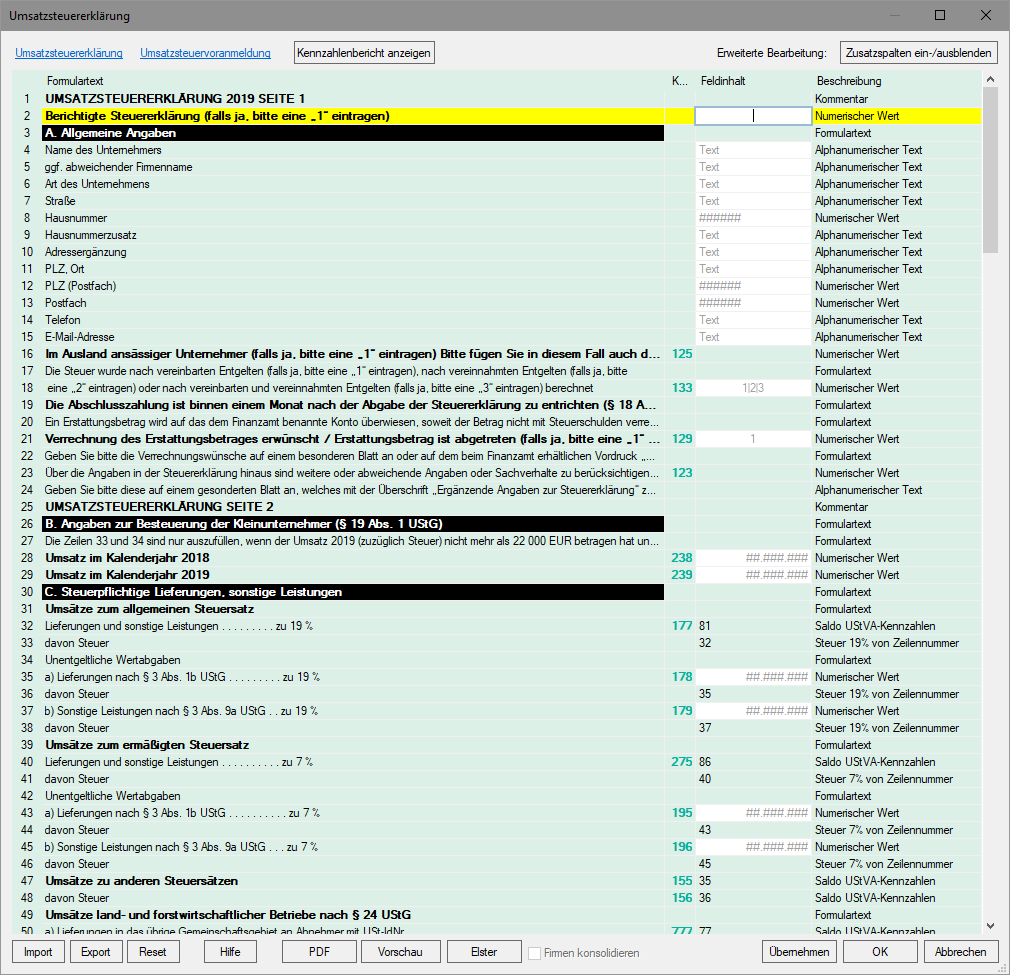Click Feldinhalt field for Adressergänzung
The image size is (1010, 975).
(753, 252)
